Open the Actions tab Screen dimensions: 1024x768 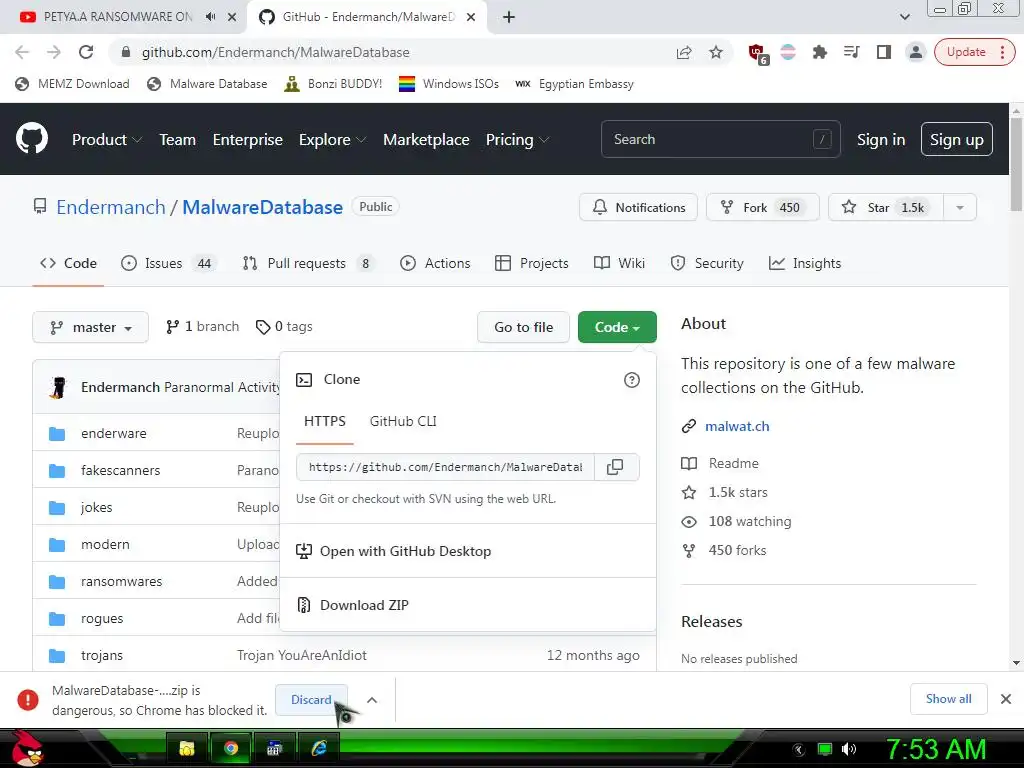pyautogui.click(x=435, y=263)
